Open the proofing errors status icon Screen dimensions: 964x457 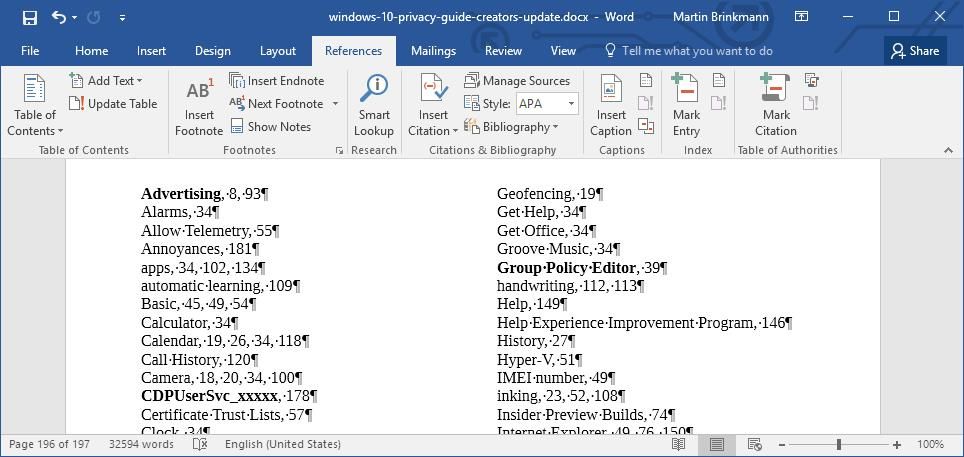(x=200, y=444)
